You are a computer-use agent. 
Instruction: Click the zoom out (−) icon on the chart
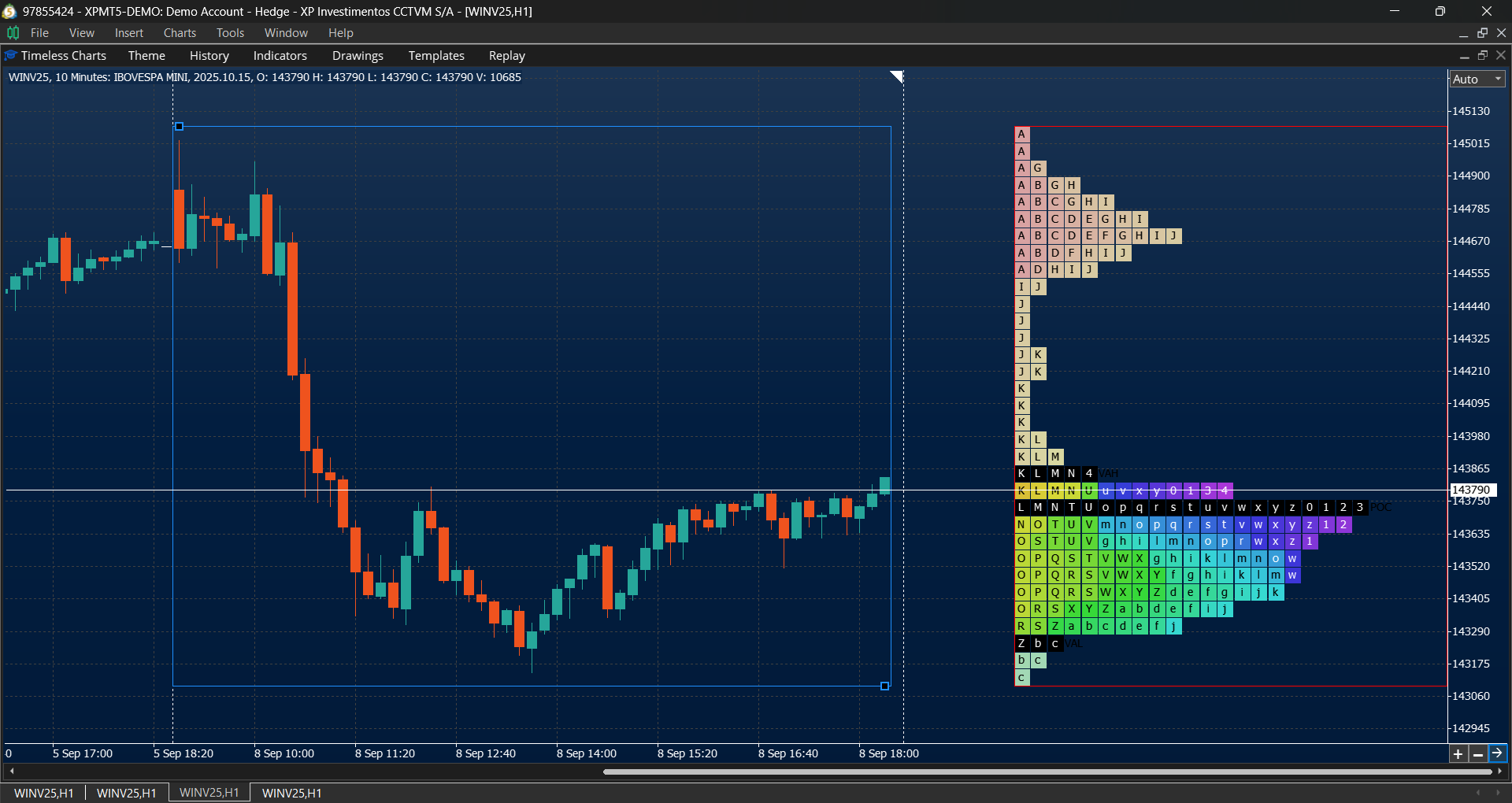click(x=1477, y=754)
